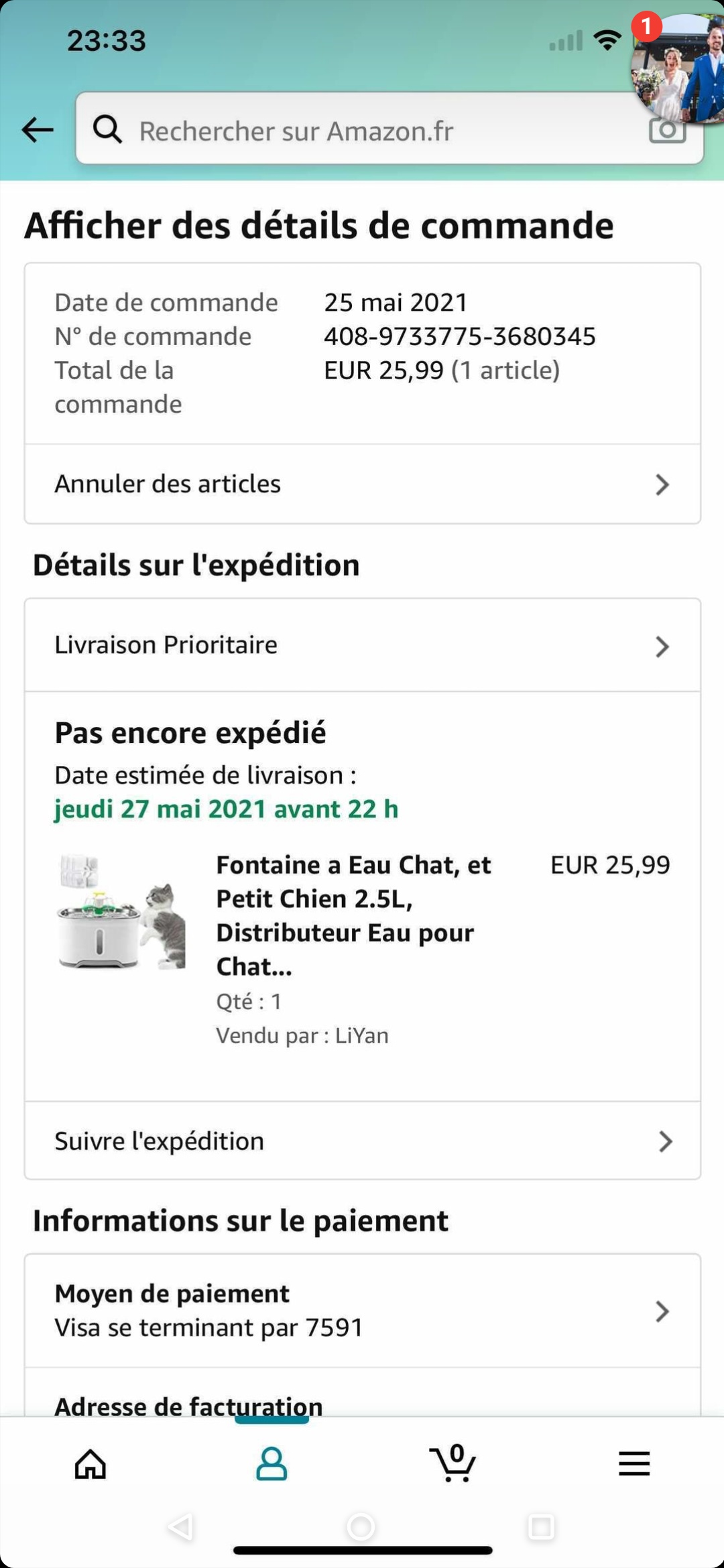Screen dimensions: 724x1568
Task: Expand Livraison Prioritaire chevron
Action: [x=662, y=647]
